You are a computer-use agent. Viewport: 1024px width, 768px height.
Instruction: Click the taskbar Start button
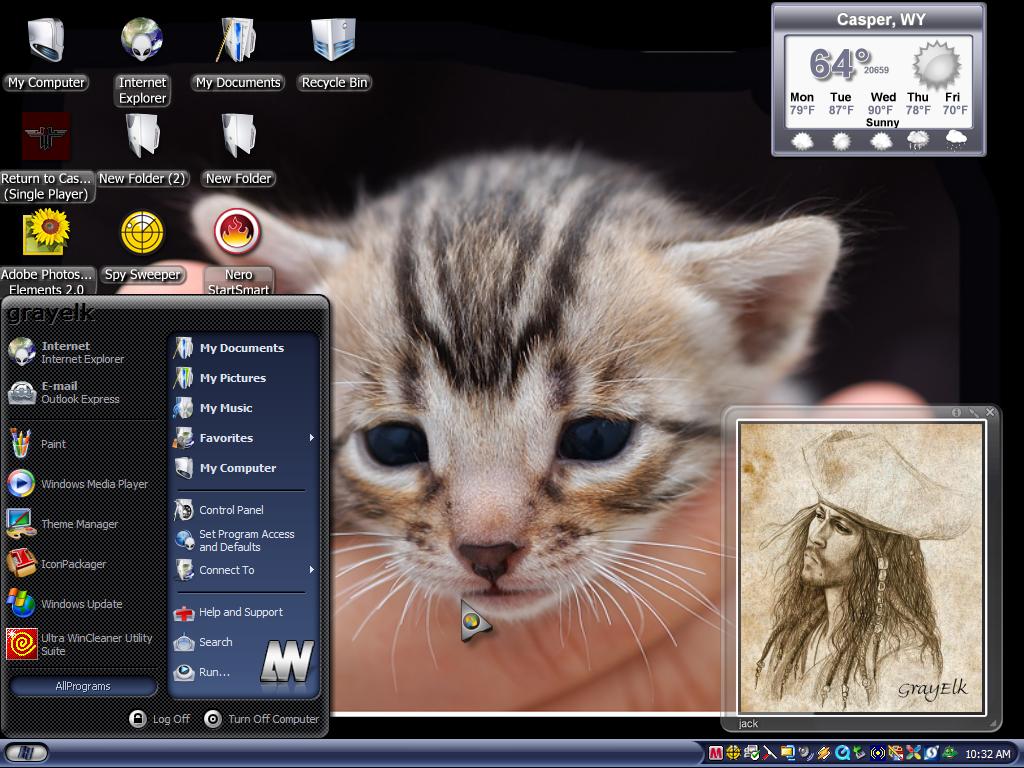[x=27, y=753]
